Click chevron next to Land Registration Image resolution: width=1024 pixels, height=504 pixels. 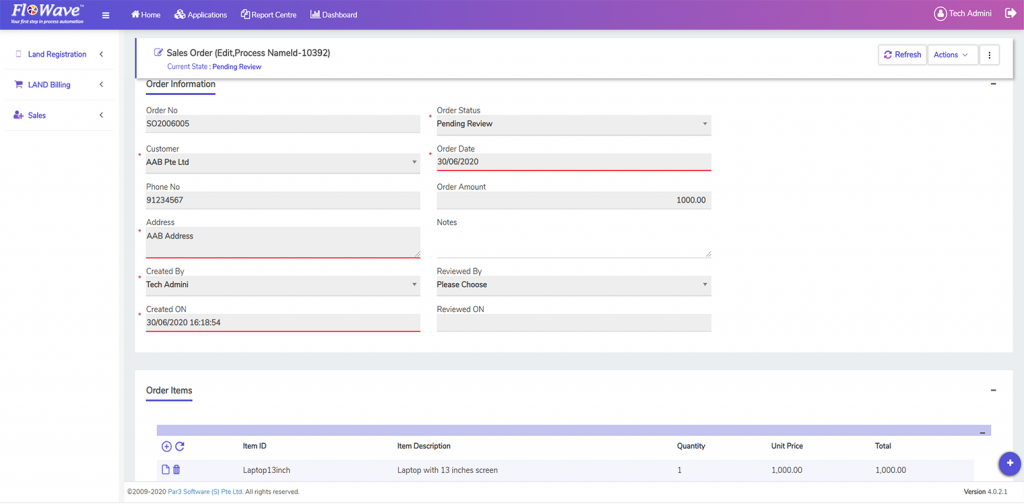[101, 54]
